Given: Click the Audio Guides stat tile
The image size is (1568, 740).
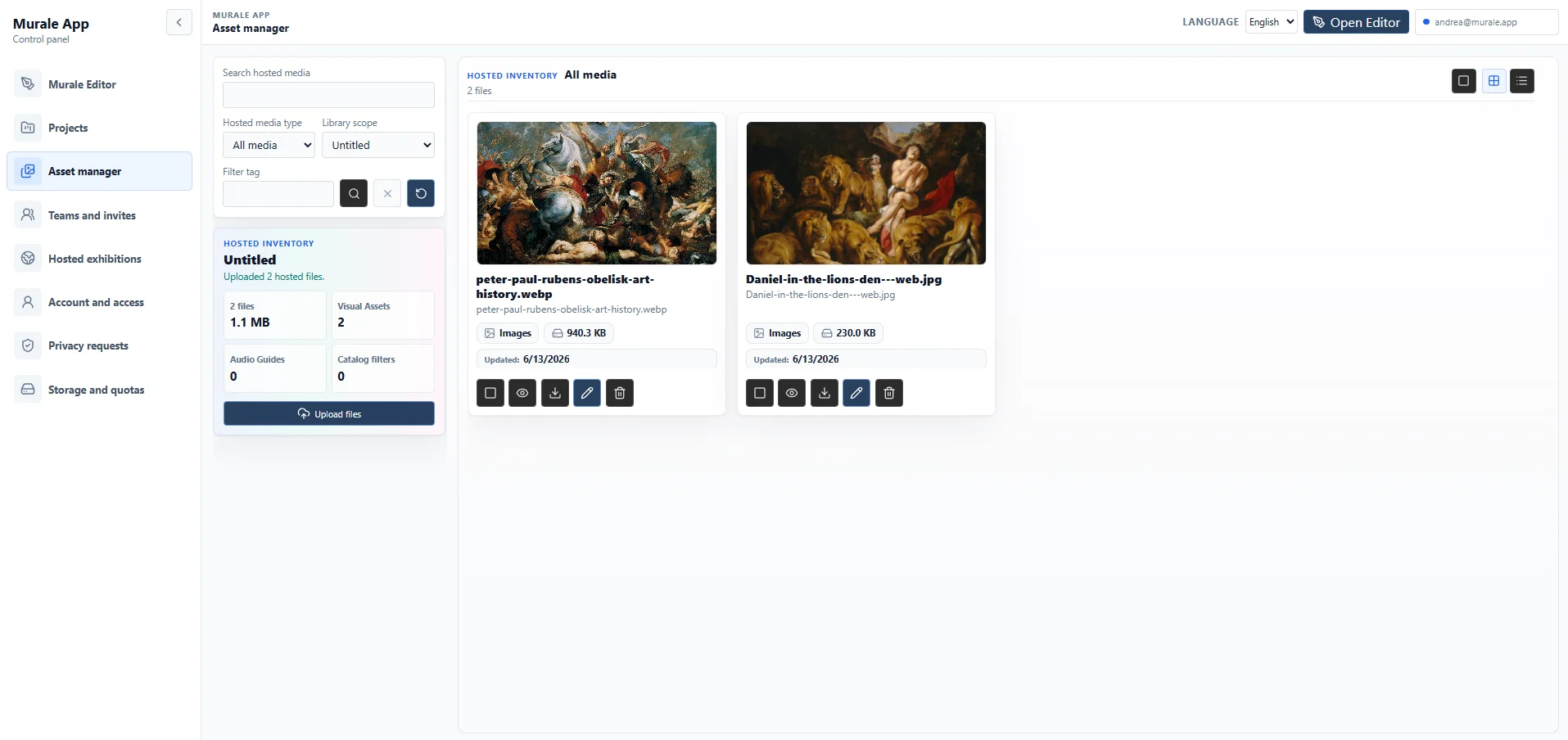Looking at the screenshot, I should coord(275,368).
